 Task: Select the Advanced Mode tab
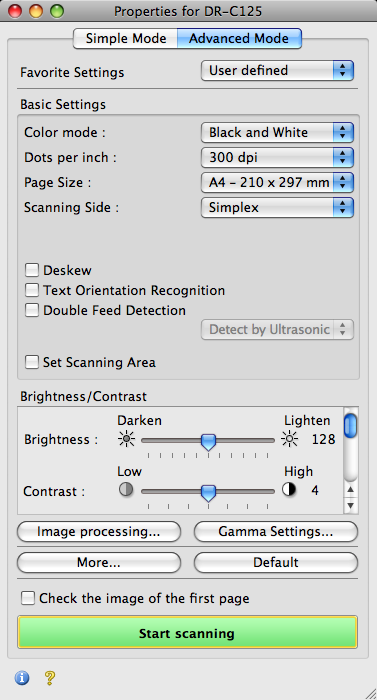pos(239,38)
